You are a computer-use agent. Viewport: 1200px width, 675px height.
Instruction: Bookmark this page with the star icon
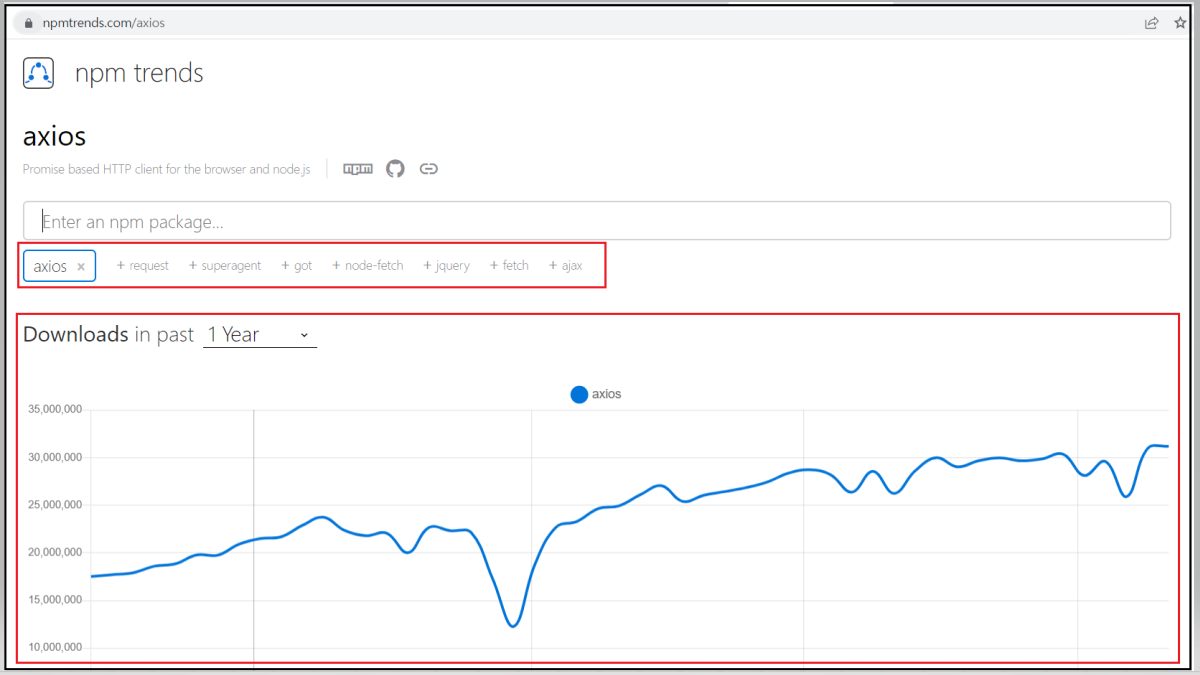(1180, 22)
